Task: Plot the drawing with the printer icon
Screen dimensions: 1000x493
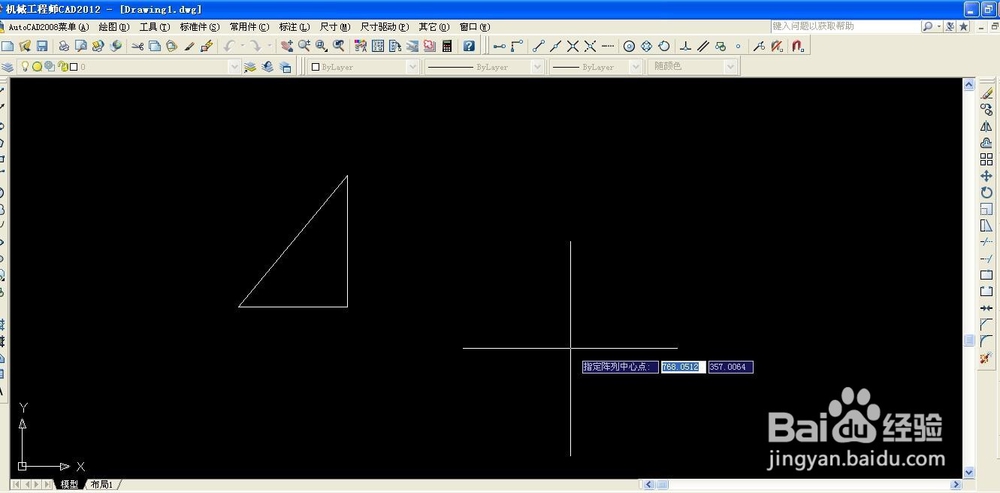Action: coord(64,46)
